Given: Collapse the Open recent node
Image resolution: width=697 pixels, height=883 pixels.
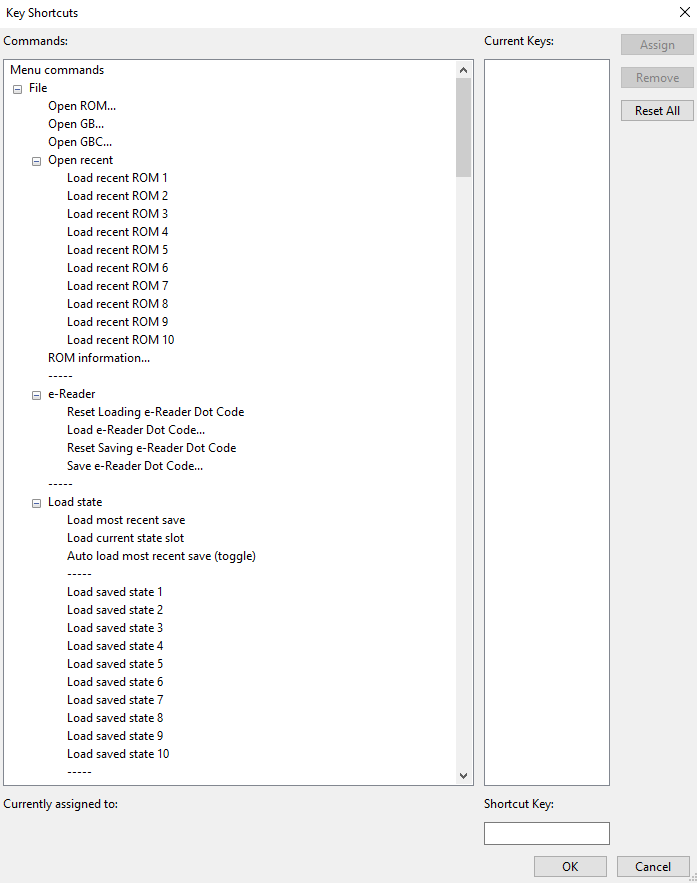Looking at the screenshot, I should 37,161.
